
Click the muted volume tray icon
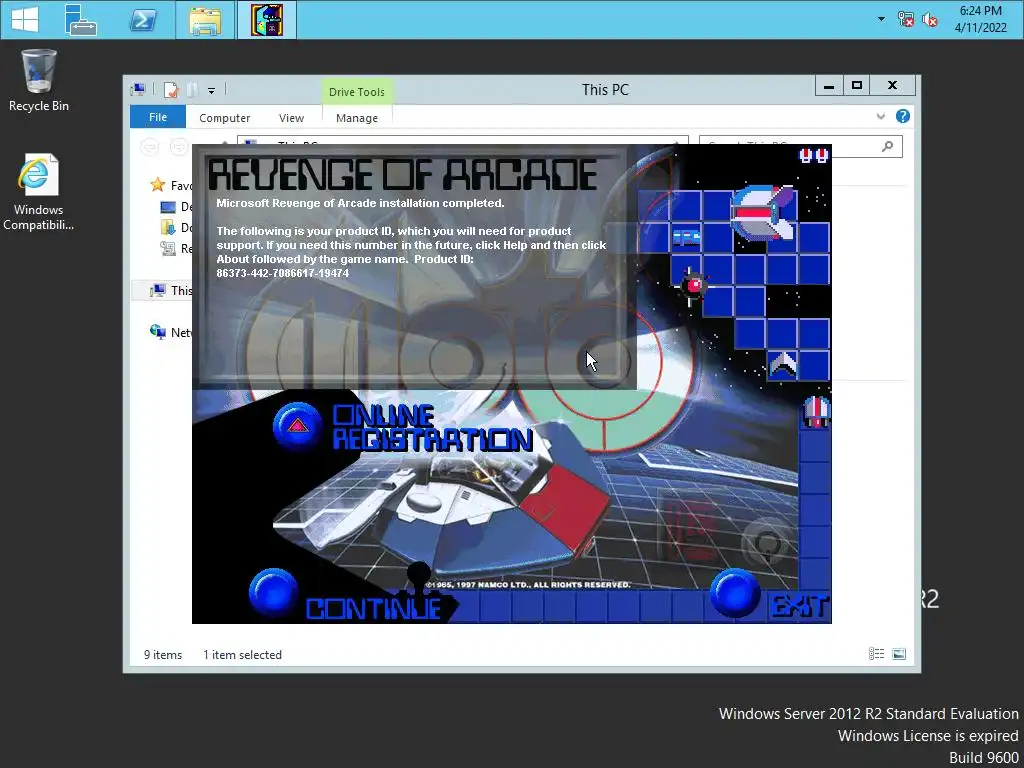[929, 20]
